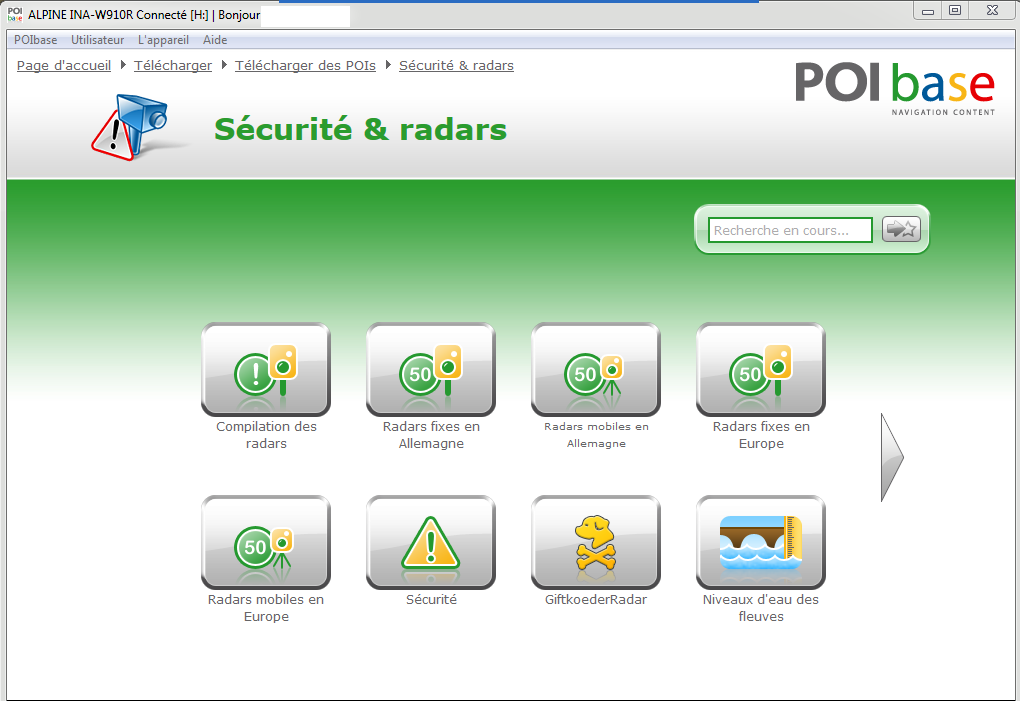Image resolution: width=1020 pixels, height=701 pixels.
Task: Navigate to Télécharger breadcrumb link
Action: (x=173, y=66)
